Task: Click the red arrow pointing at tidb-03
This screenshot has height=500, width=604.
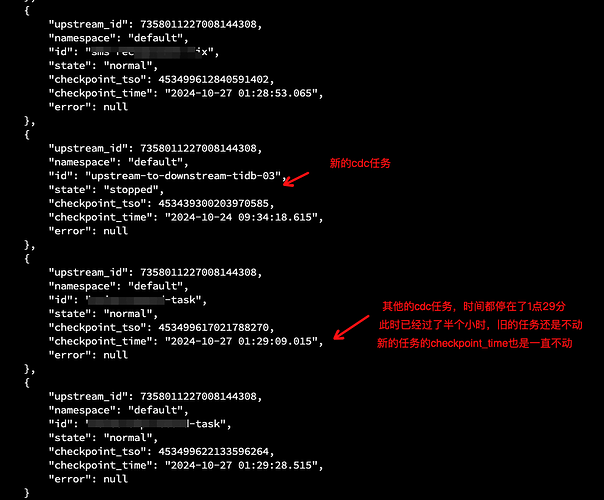Action: 296,179
